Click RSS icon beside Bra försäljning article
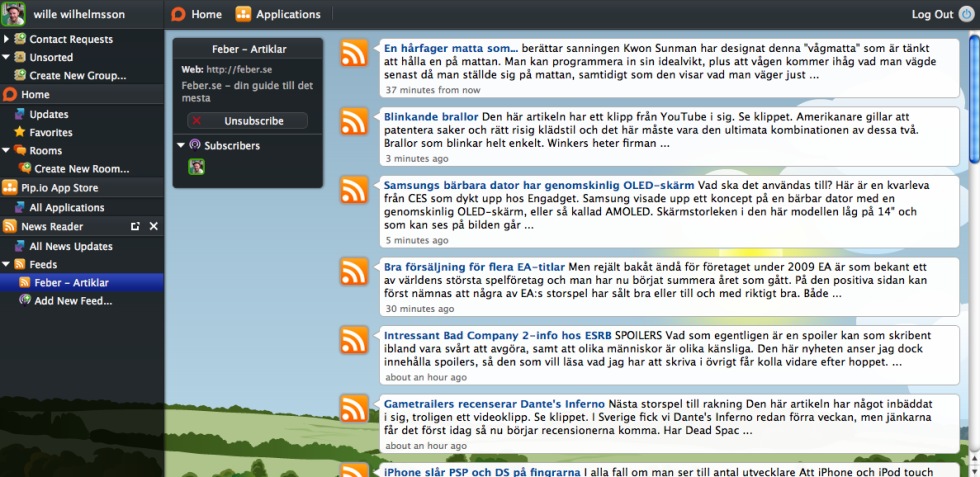Viewport: 980px width, 477px height. coord(354,271)
